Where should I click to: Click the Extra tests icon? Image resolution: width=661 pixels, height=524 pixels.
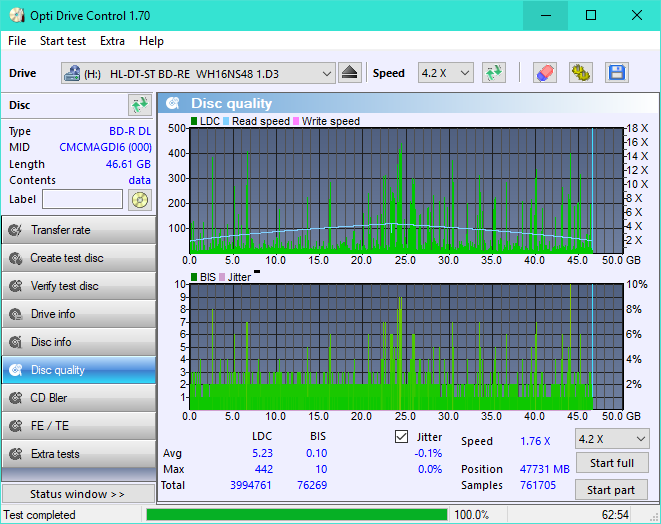tap(16, 454)
